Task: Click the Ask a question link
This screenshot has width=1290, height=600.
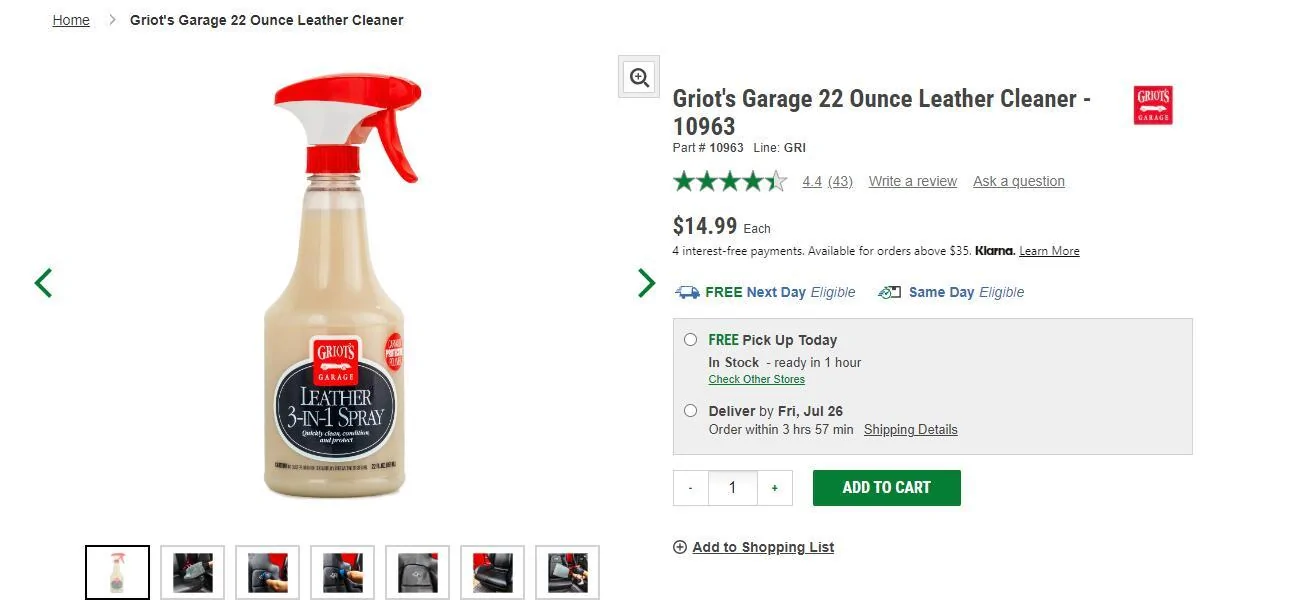Action: tap(1018, 181)
